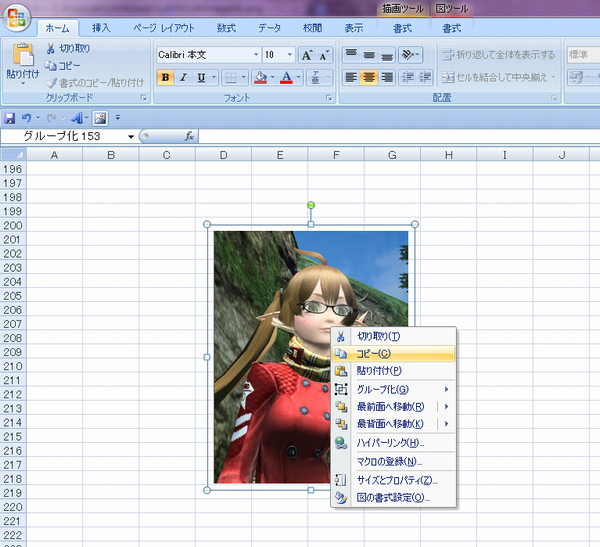Screen dimensions: 600x547
Task: Open the font name dropdown
Action: [x=256, y=55]
